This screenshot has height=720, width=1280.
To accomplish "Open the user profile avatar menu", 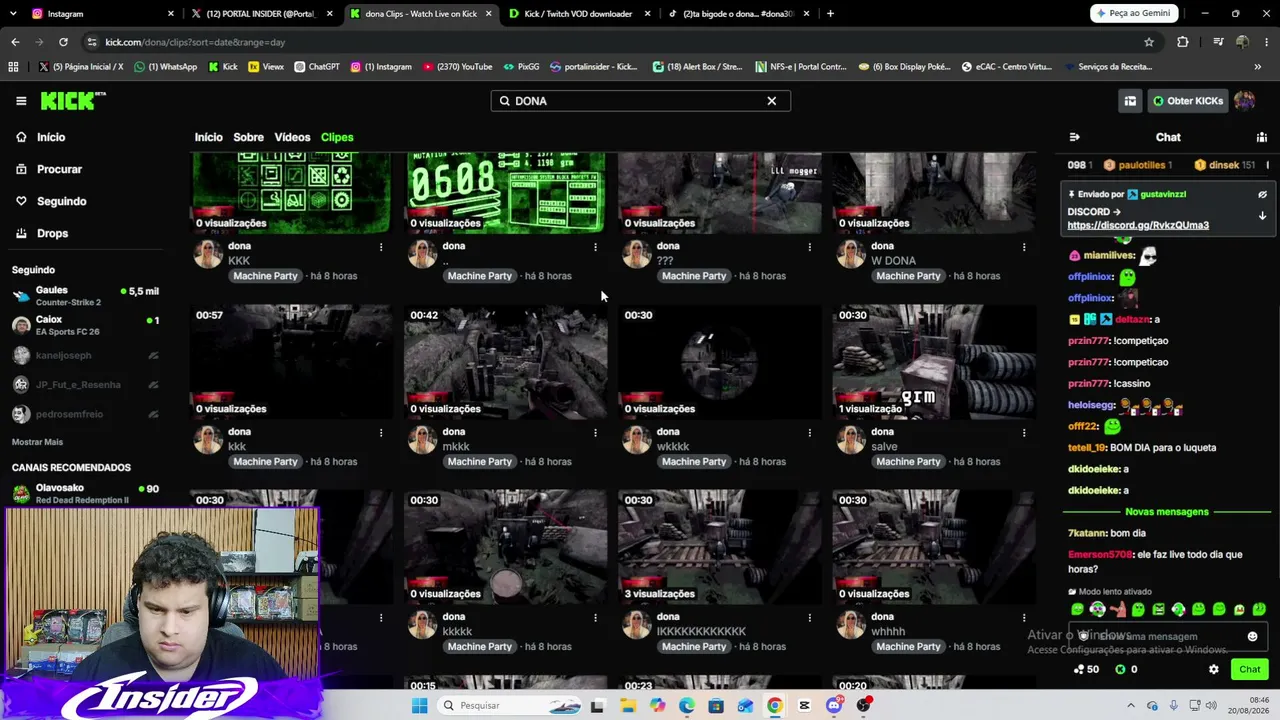I will point(1245,101).
